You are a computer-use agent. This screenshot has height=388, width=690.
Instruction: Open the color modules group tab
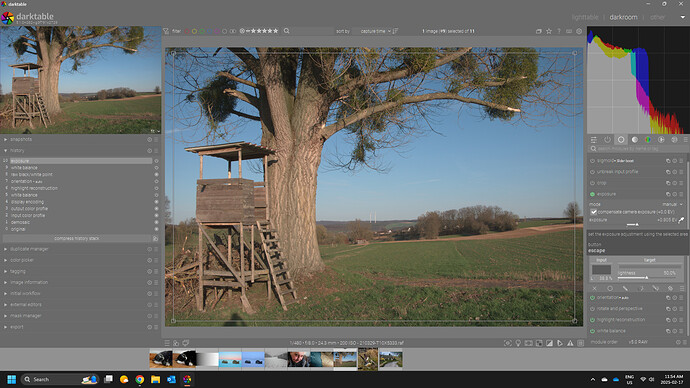(648, 139)
